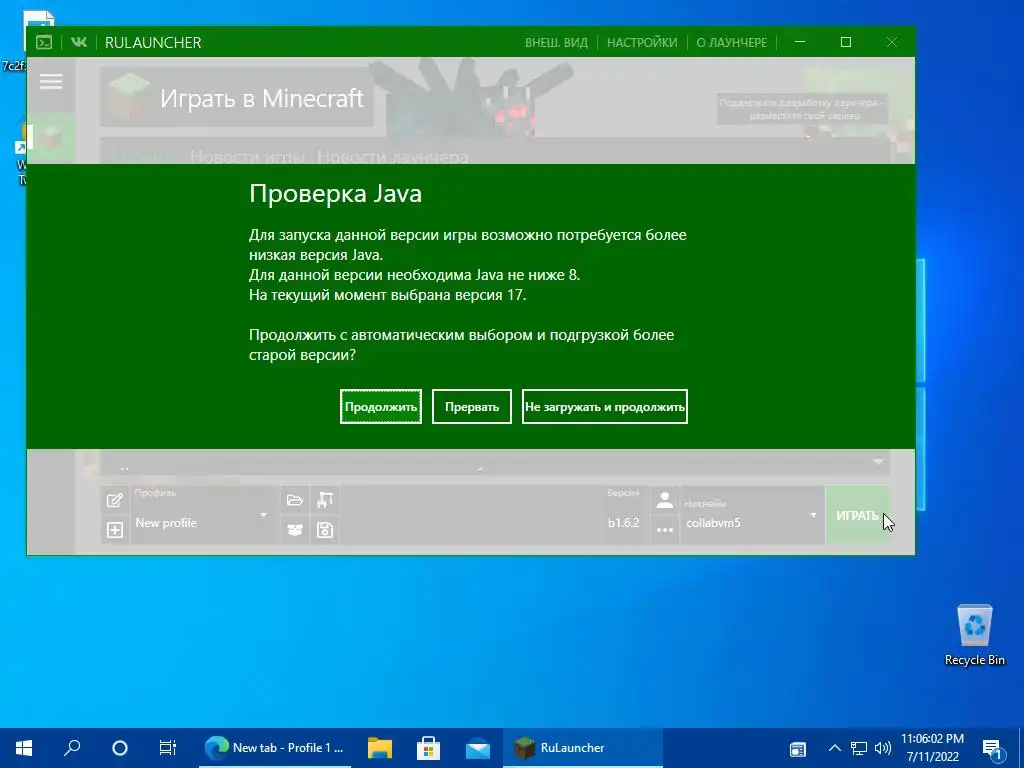Click the three dots account options icon
1024x768 pixels.
[665, 530]
